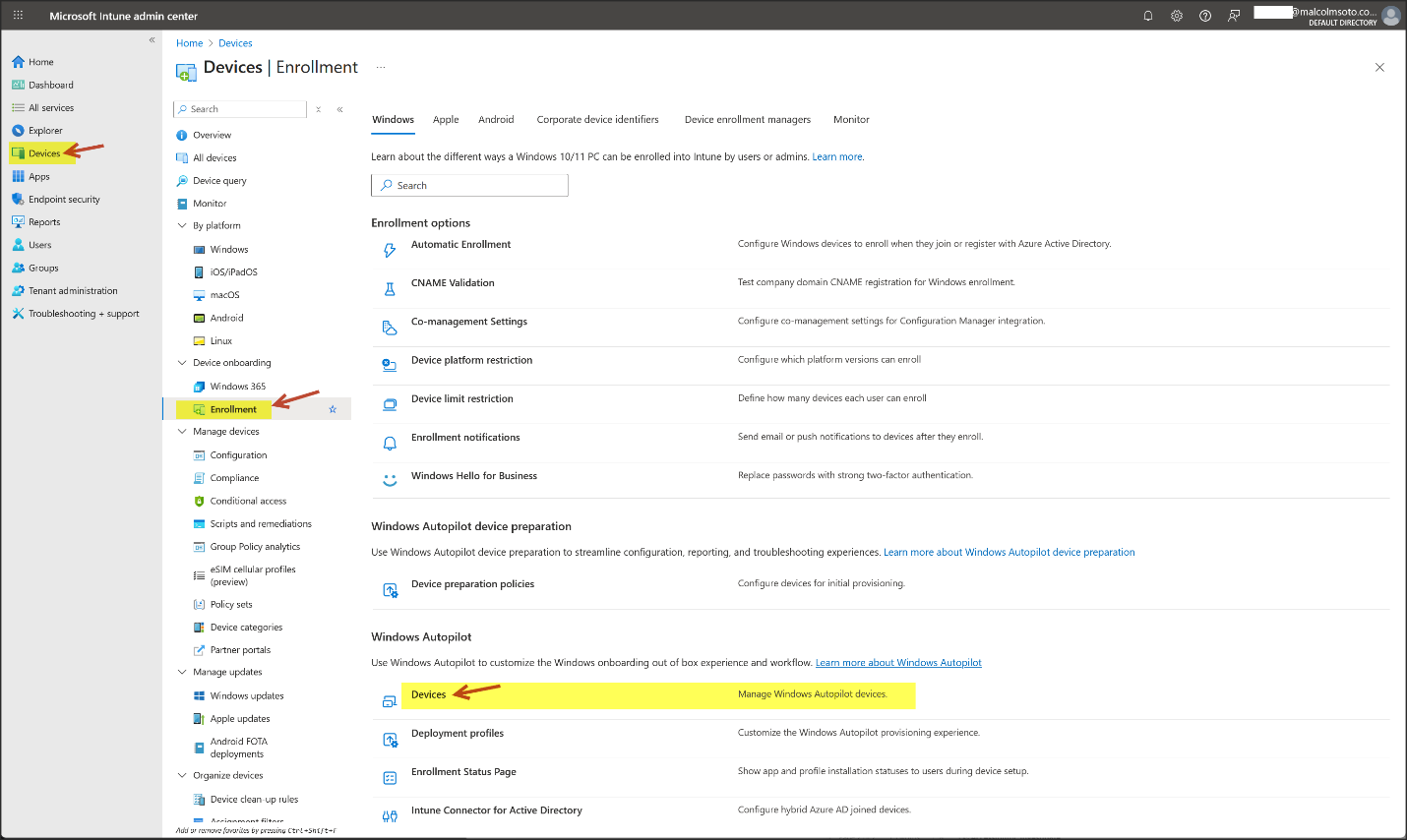Viewport: 1407px width, 840px height.
Task: Click the enrollment options search field
Action: pos(469,185)
